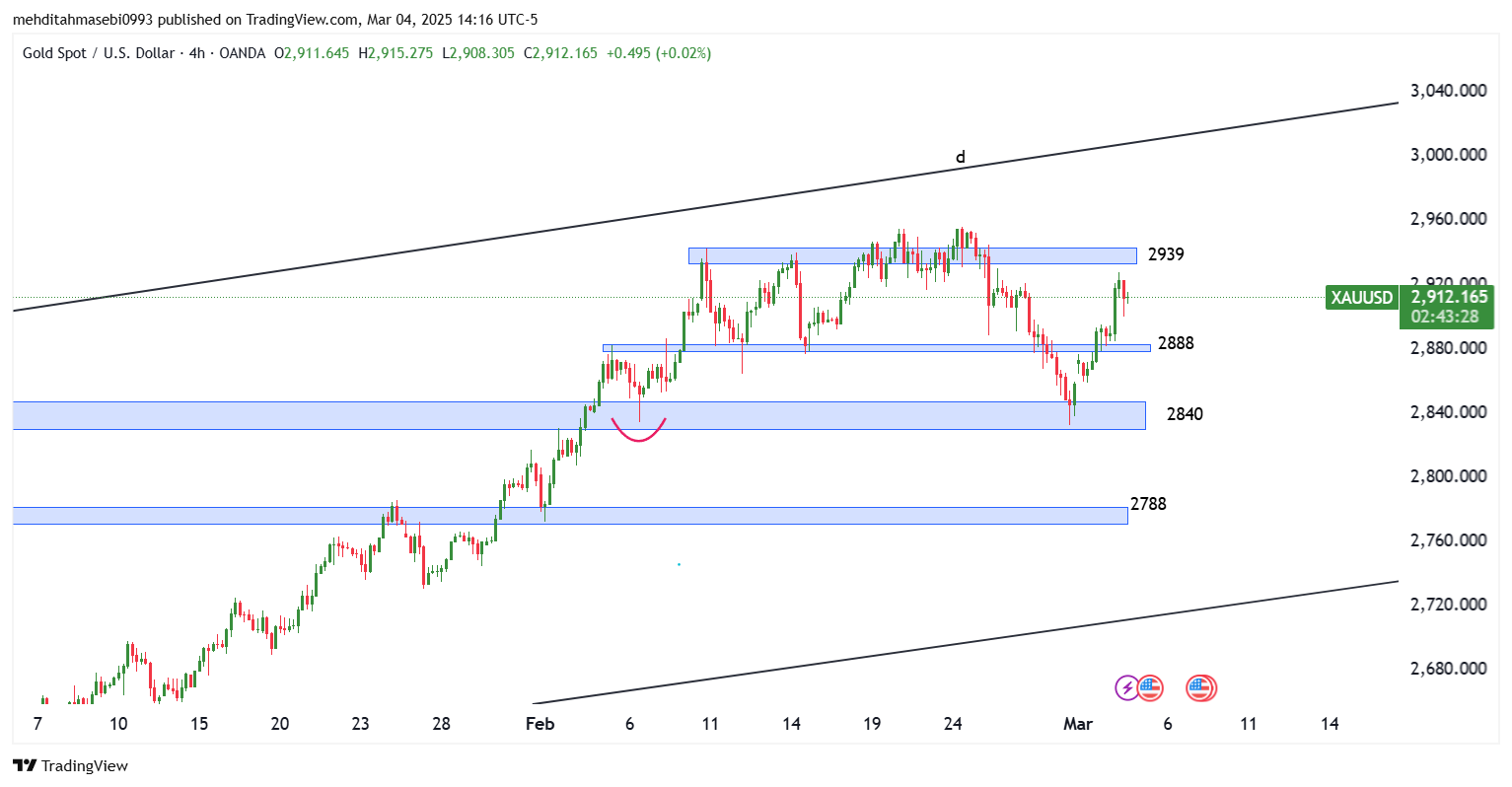Click the date label 23 on time axis

(360, 724)
